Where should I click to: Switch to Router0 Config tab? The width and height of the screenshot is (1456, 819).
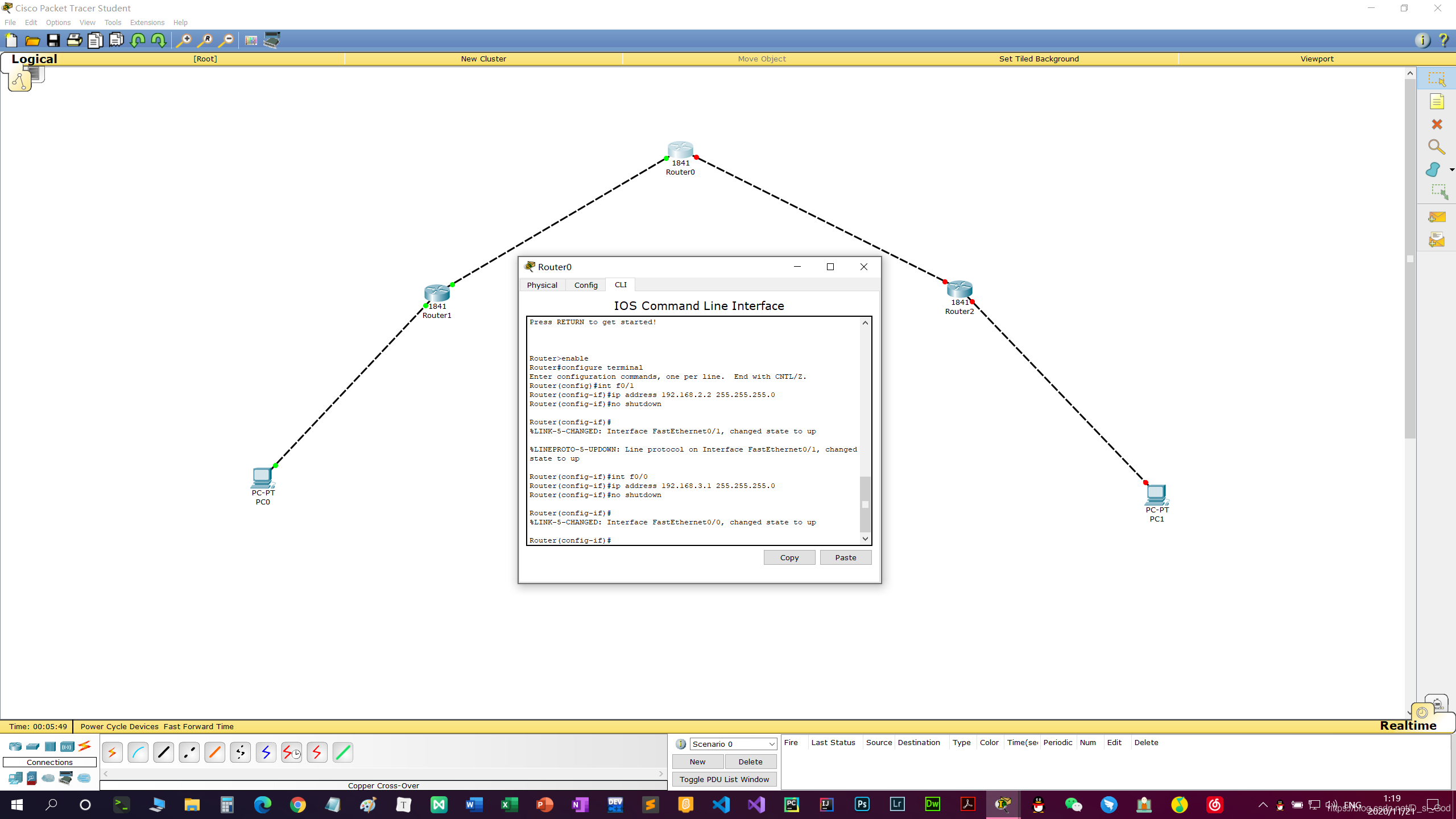[585, 285]
